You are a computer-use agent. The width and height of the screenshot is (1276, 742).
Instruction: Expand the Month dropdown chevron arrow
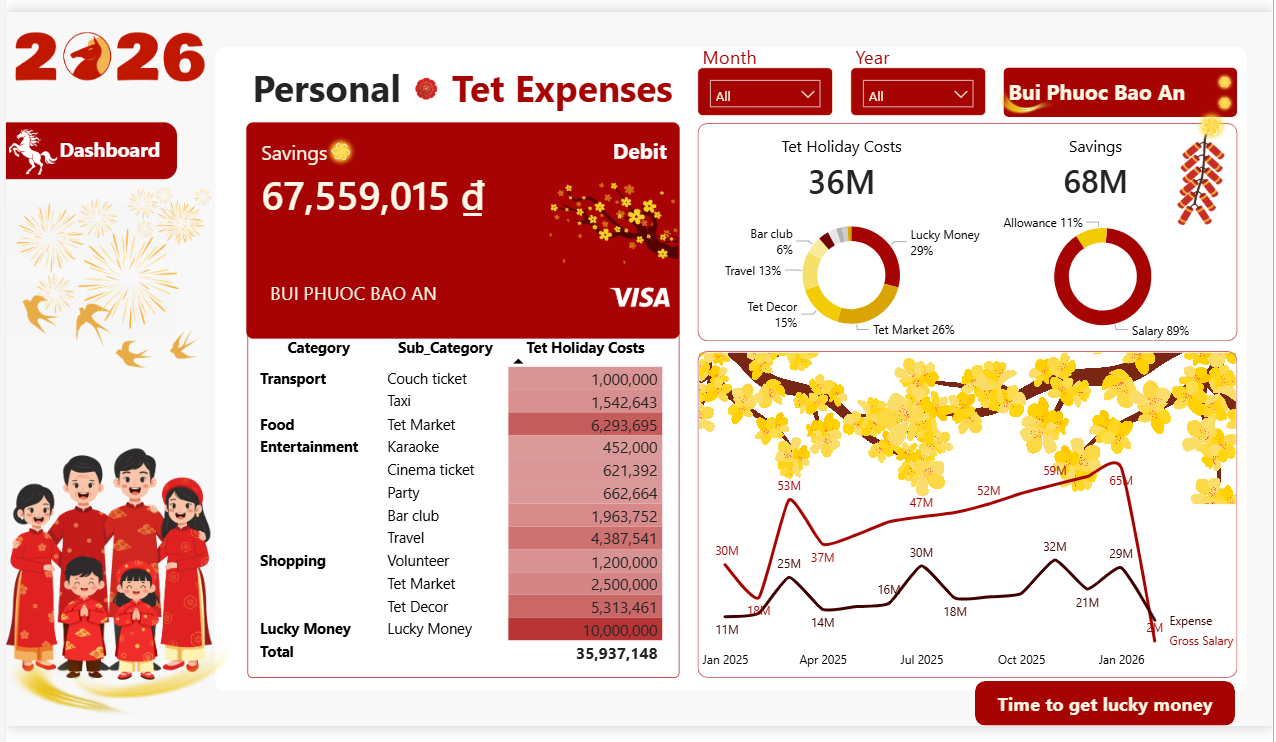click(x=808, y=92)
